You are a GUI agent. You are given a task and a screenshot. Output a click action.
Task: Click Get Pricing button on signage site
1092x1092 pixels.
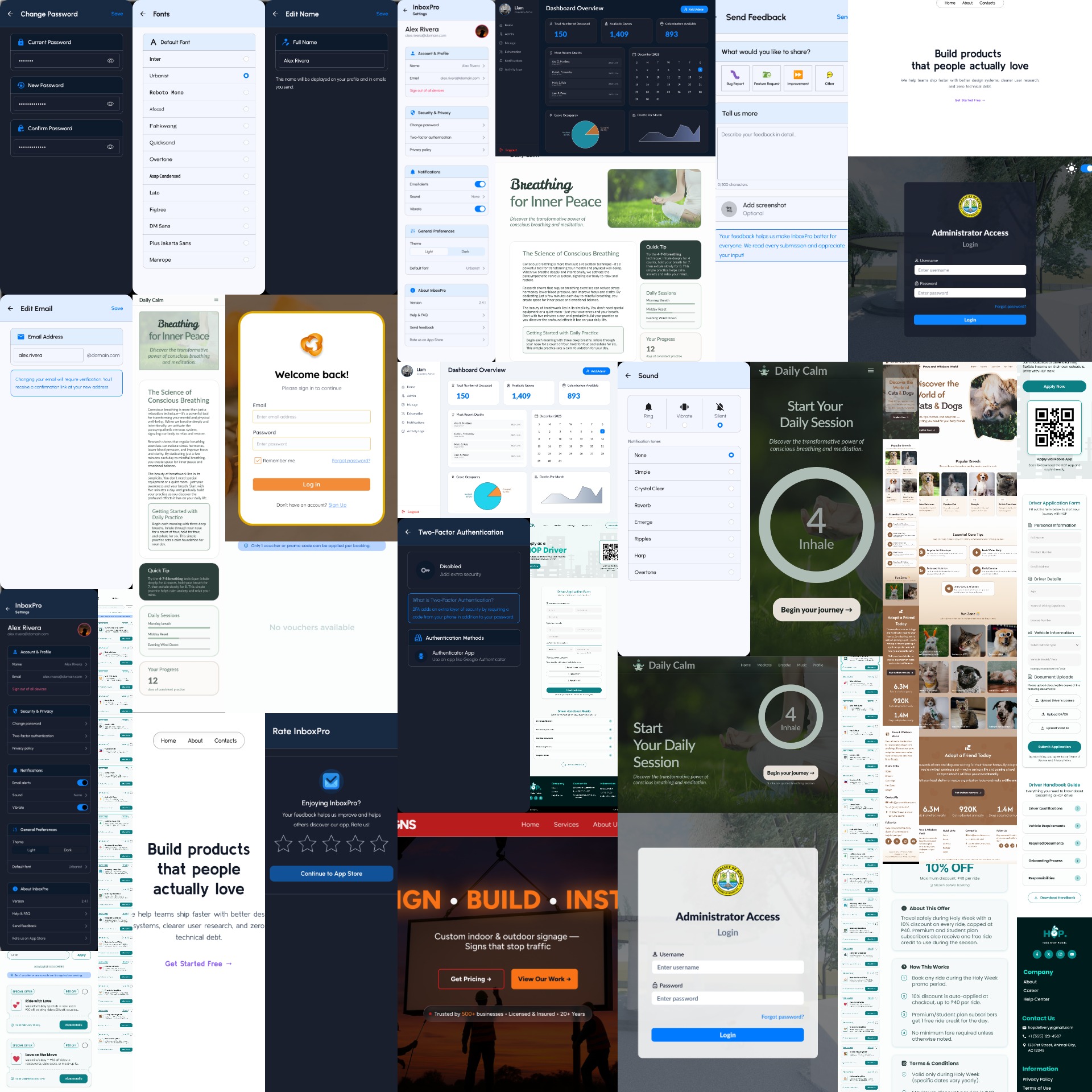click(470, 979)
